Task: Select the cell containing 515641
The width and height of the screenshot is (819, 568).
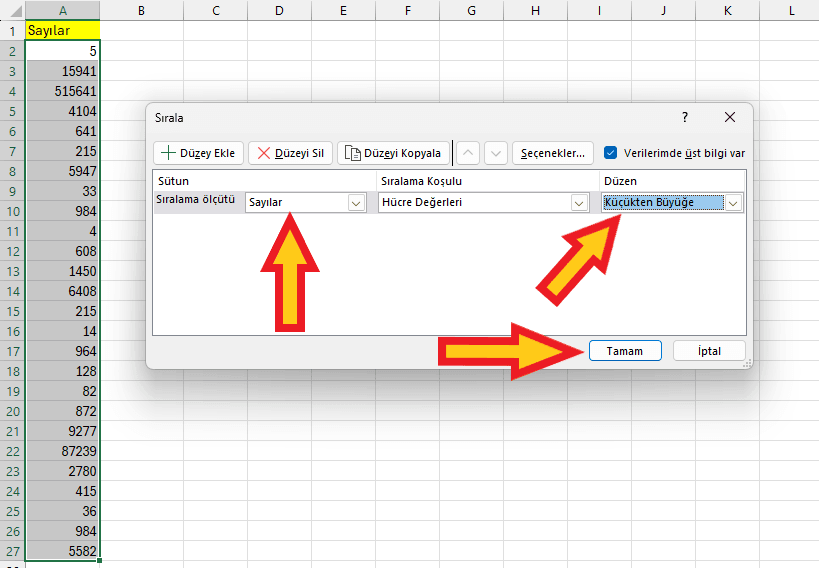Action: point(63,91)
